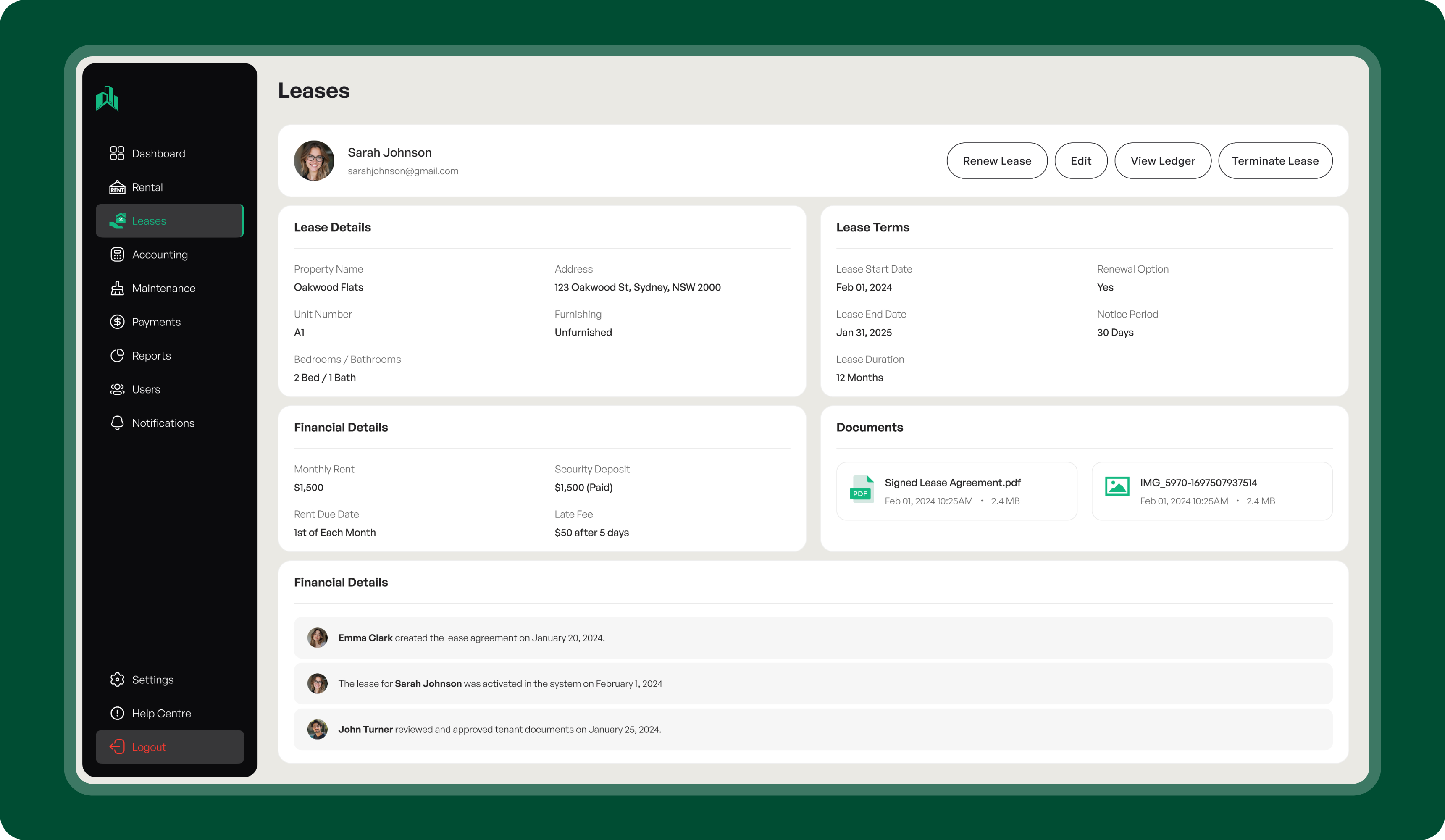The width and height of the screenshot is (1445, 840).
Task: Click the Leases page title
Action: point(314,91)
